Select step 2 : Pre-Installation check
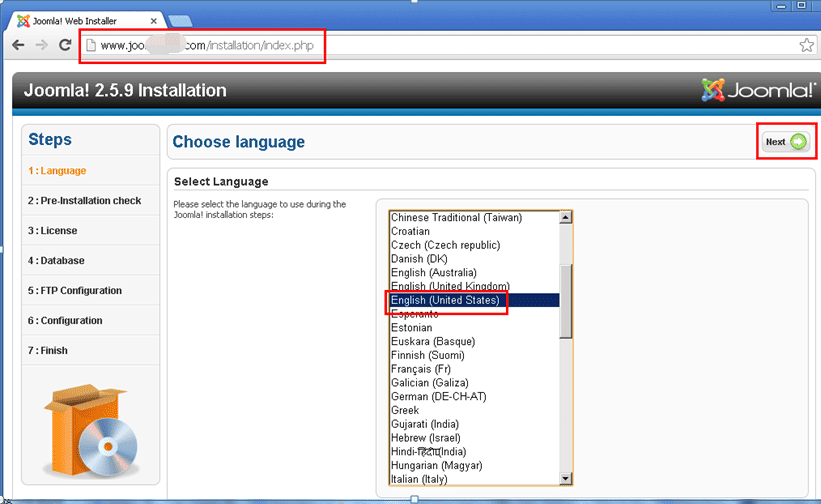The height and width of the screenshot is (504, 821). pyautogui.click(x=84, y=200)
